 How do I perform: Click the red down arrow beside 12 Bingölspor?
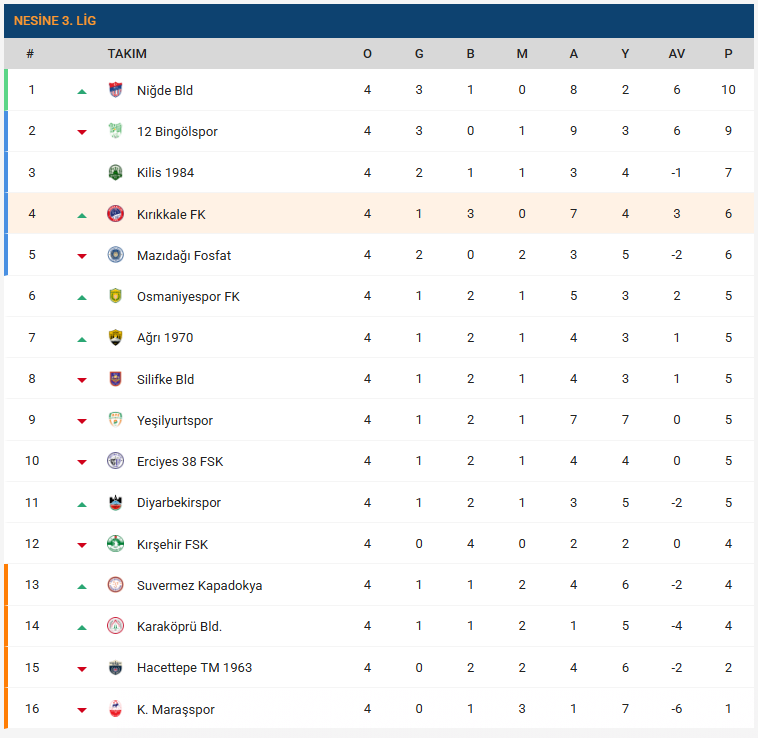click(82, 132)
